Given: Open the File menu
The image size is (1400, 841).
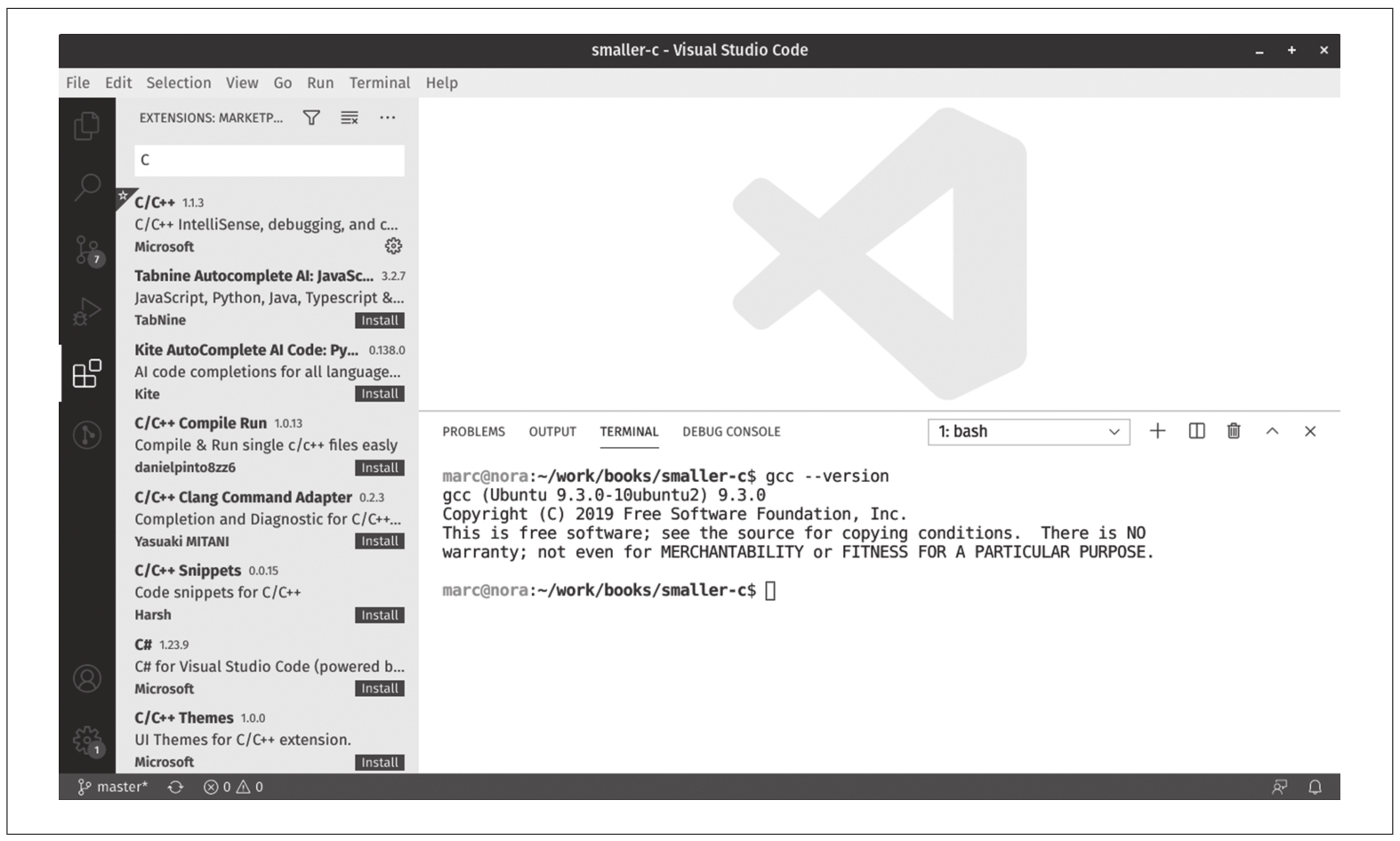Looking at the screenshot, I should pos(77,83).
